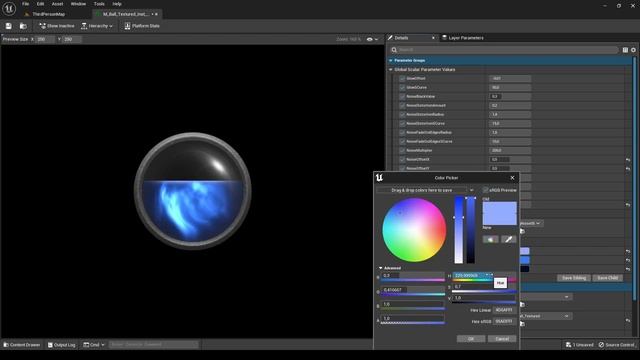Image resolution: width=640 pixels, height=360 pixels.
Task: Click the Alpha channel slider
Action: click(413, 323)
